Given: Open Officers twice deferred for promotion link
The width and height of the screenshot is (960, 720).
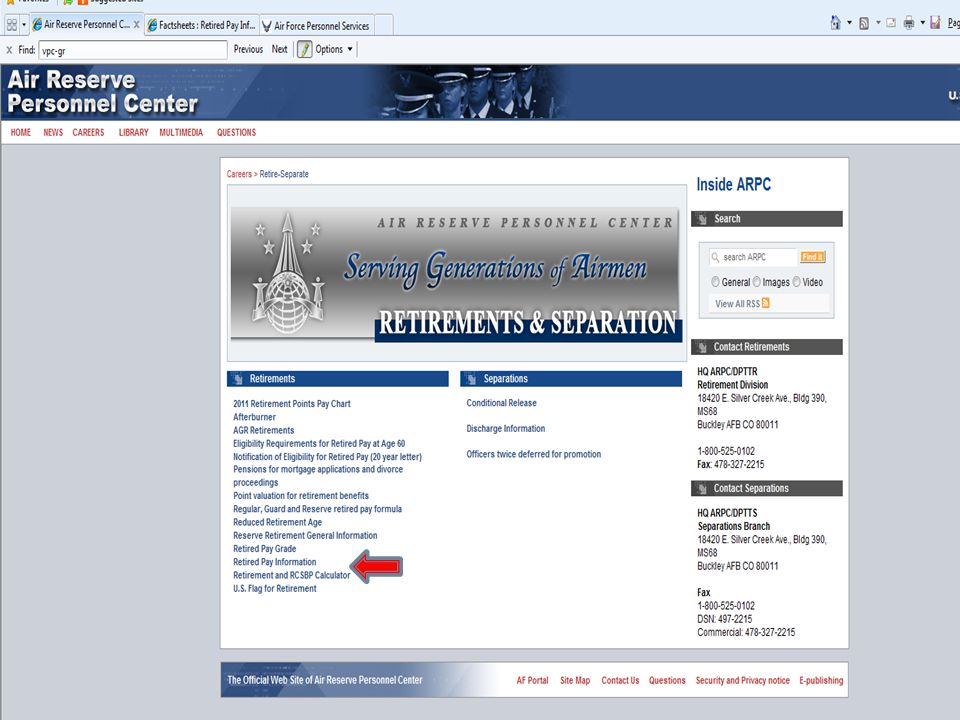Looking at the screenshot, I should coord(533,454).
